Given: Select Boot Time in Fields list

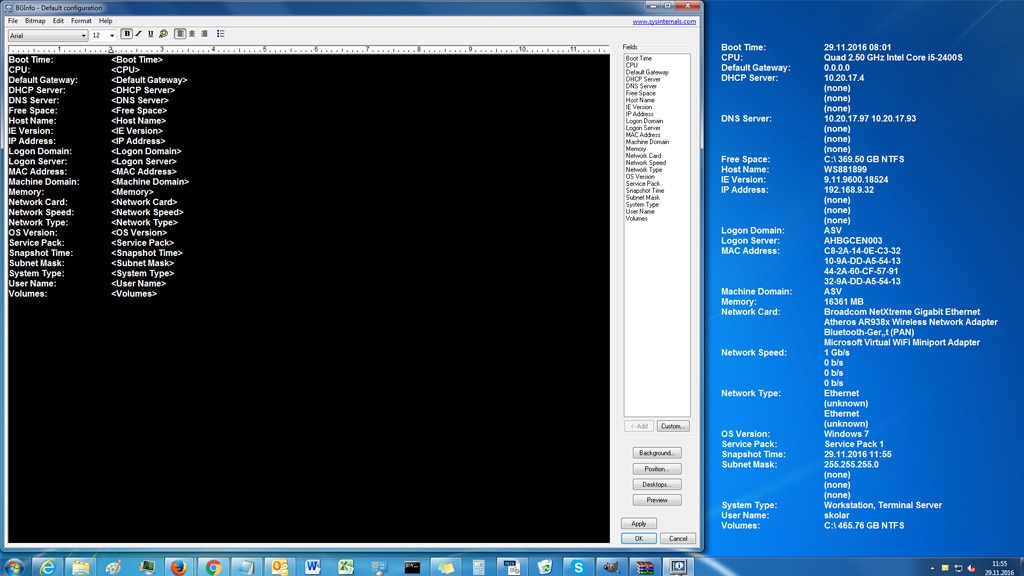Looking at the screenshot, I should click(x=639, y=58).
